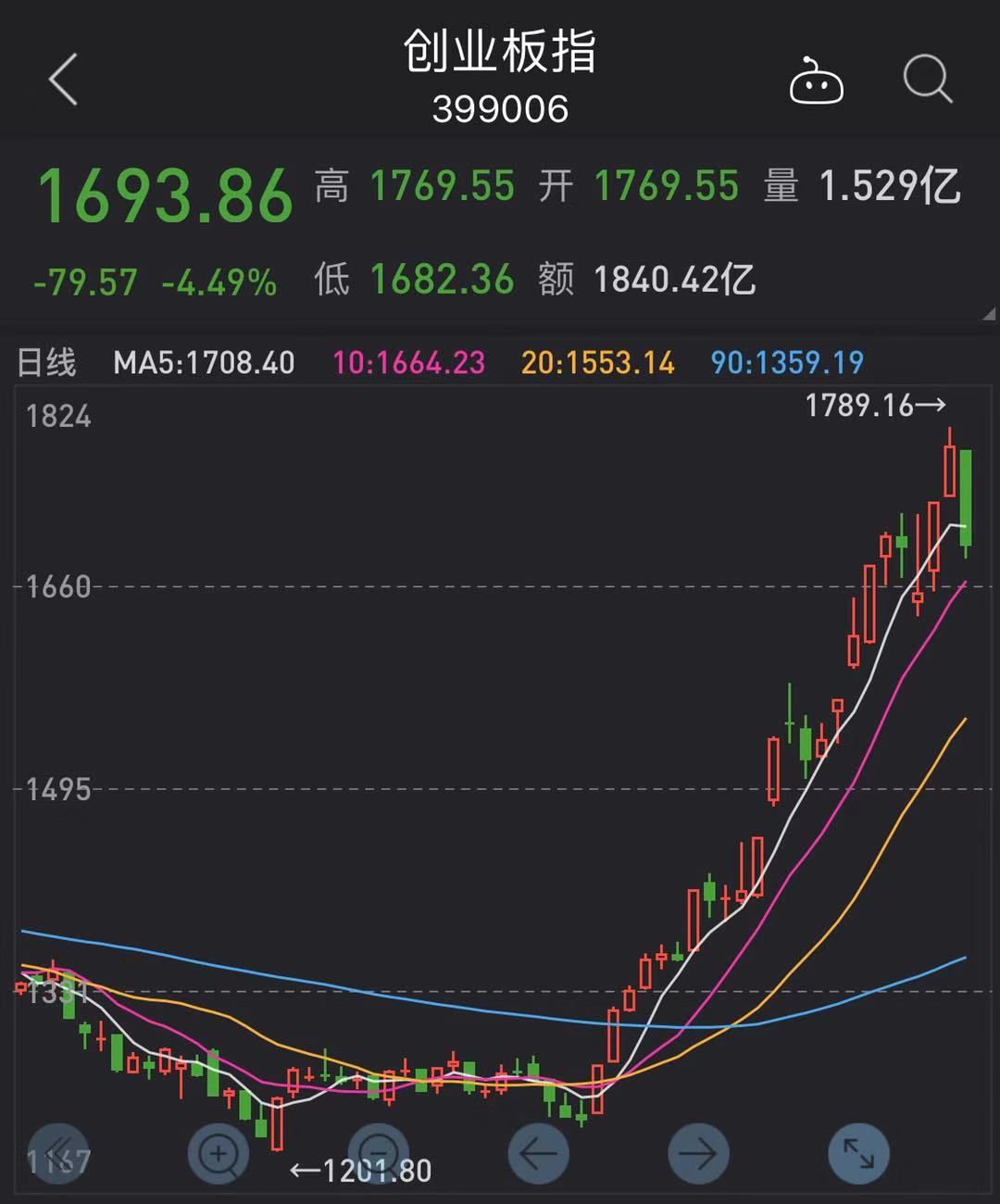This screenshot has height=1204, width=1000.
Task: Tap the MA5:1708.40 indicator
Action: coord(204,362)
